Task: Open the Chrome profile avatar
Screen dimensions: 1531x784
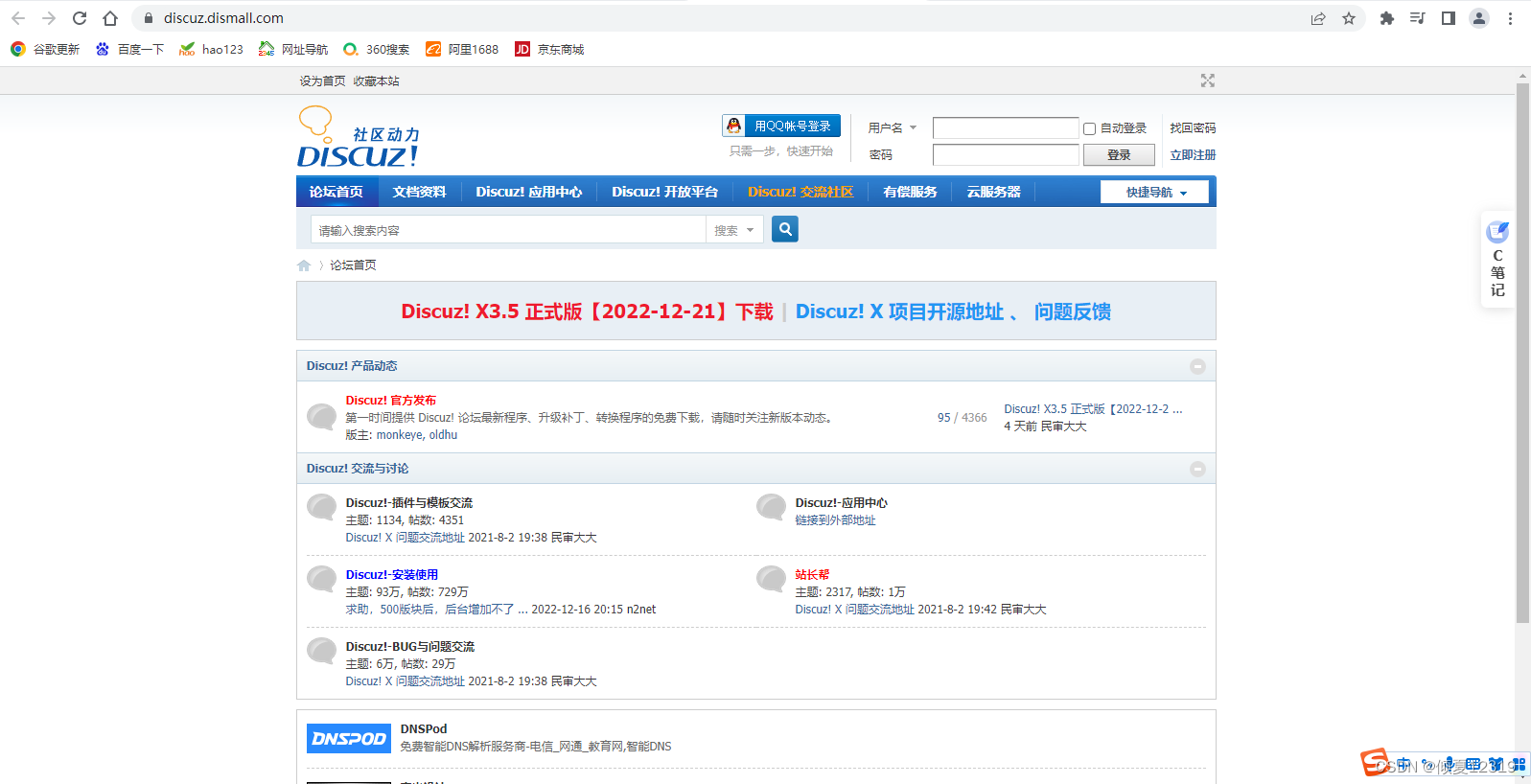Action: point(1479,18)
